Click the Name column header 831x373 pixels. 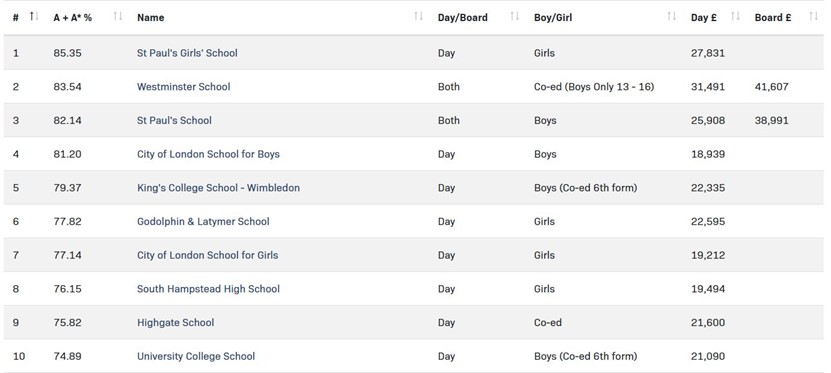[x=151, y=17]
